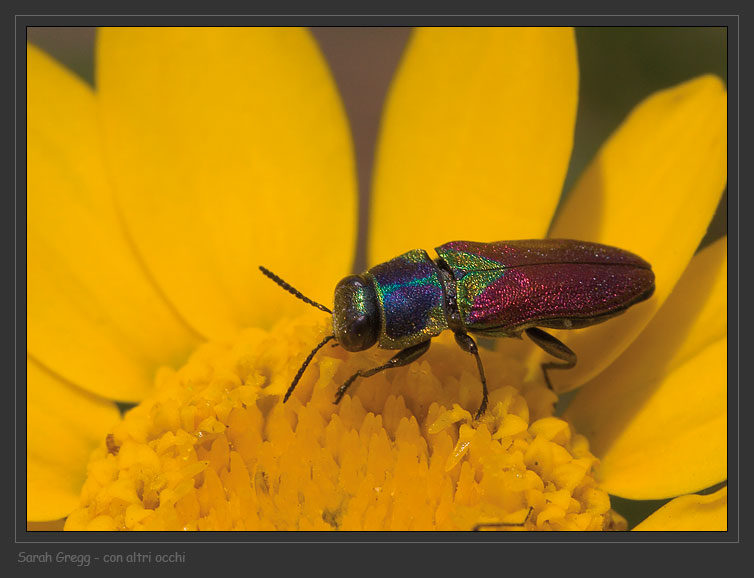Click the beetle photo on the flower
The image size is (754, 578).
[x=377, y=279]
